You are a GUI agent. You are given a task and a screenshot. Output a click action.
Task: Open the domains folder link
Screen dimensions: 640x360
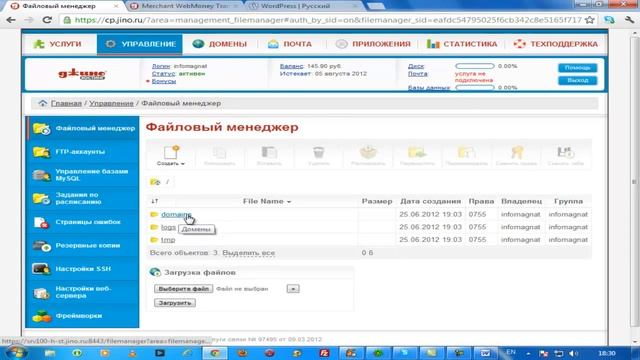tap(176, 214)
